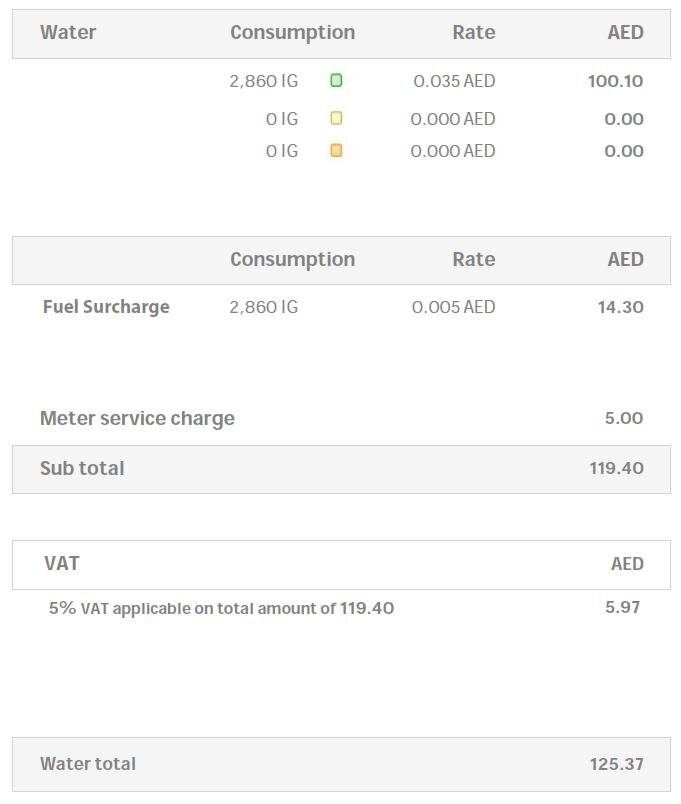Click the orange consumption slab indicator
The image size is (681, 804).
click(336, 151)
